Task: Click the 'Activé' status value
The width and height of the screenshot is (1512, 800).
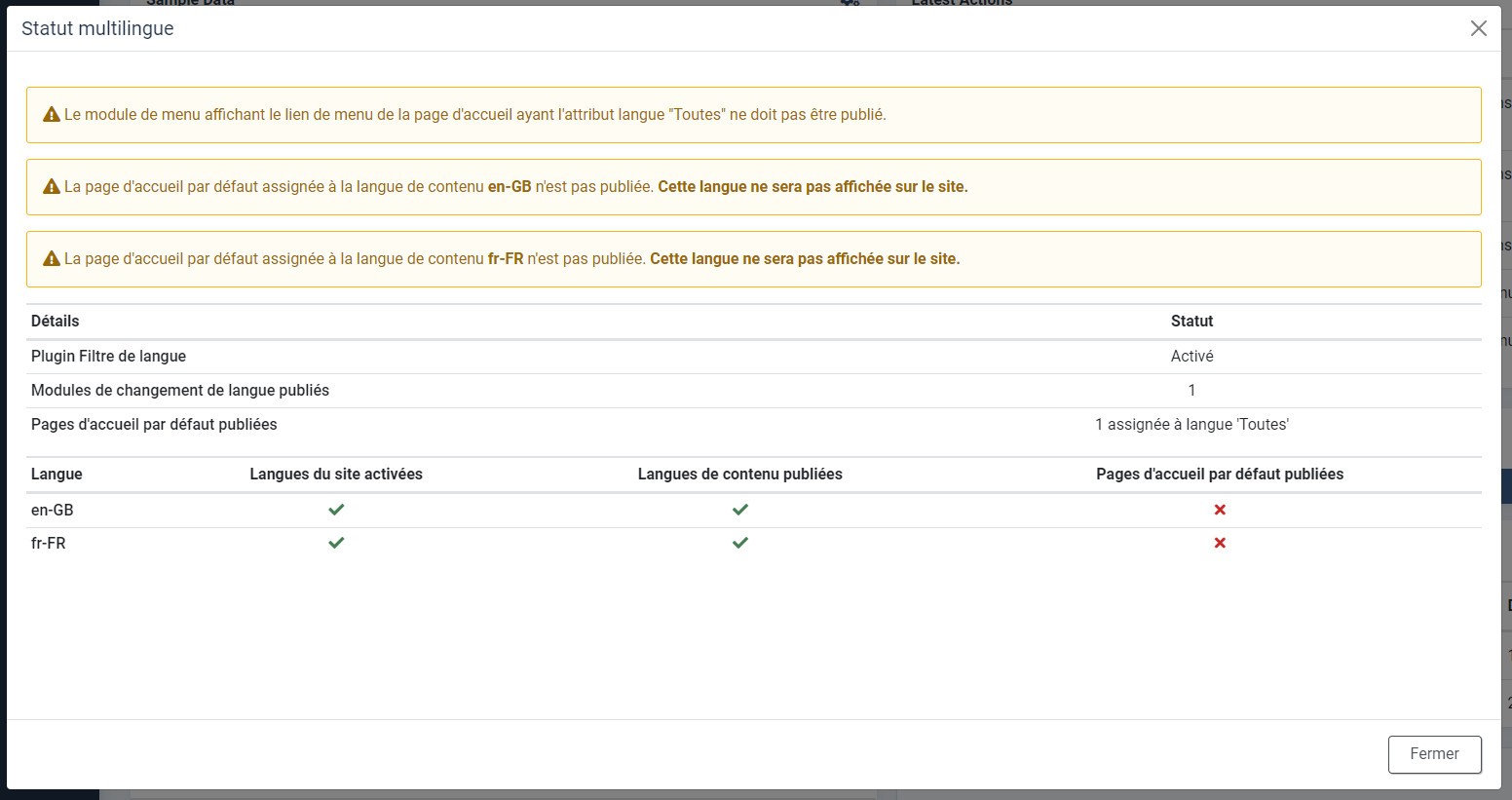Action: [1191, 356]
